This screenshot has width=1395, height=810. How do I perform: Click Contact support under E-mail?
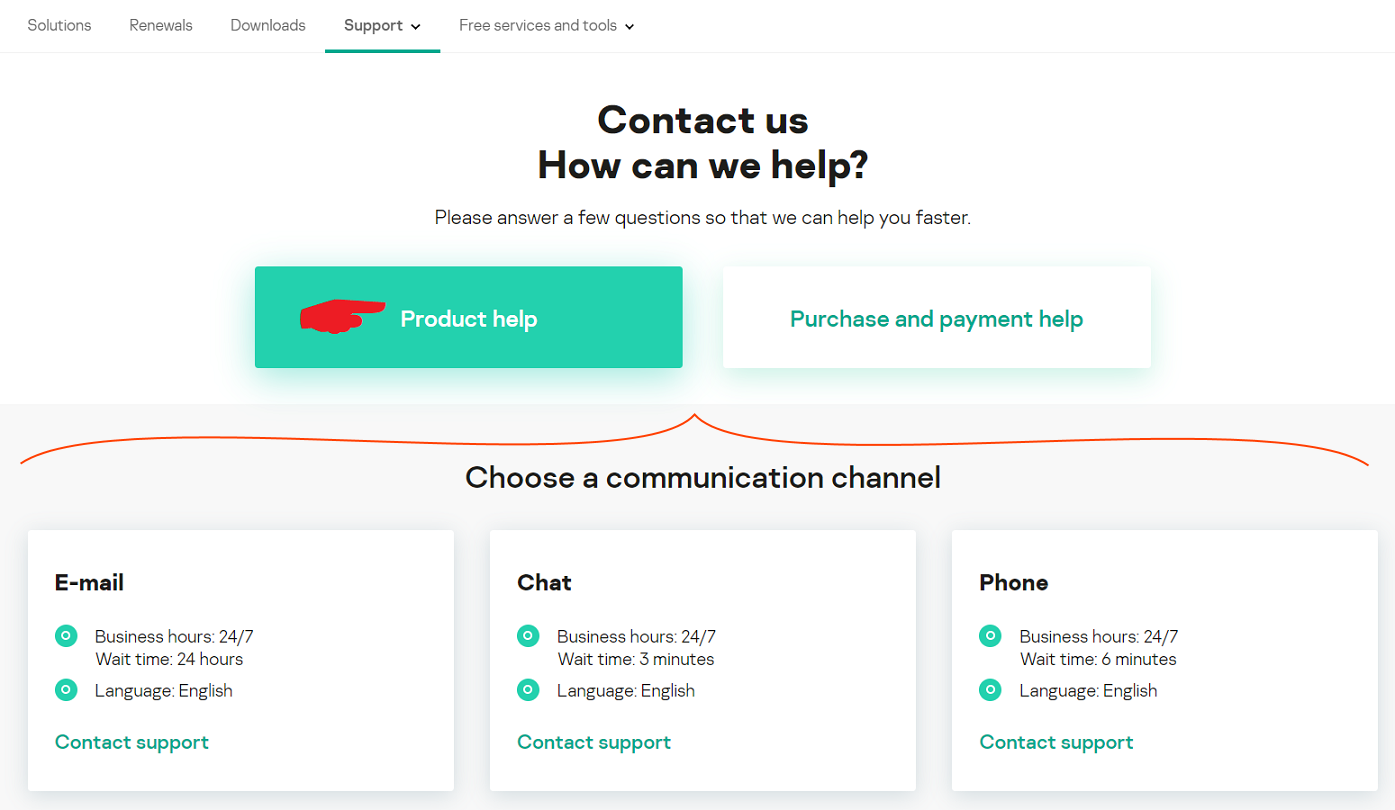(132, 742)
